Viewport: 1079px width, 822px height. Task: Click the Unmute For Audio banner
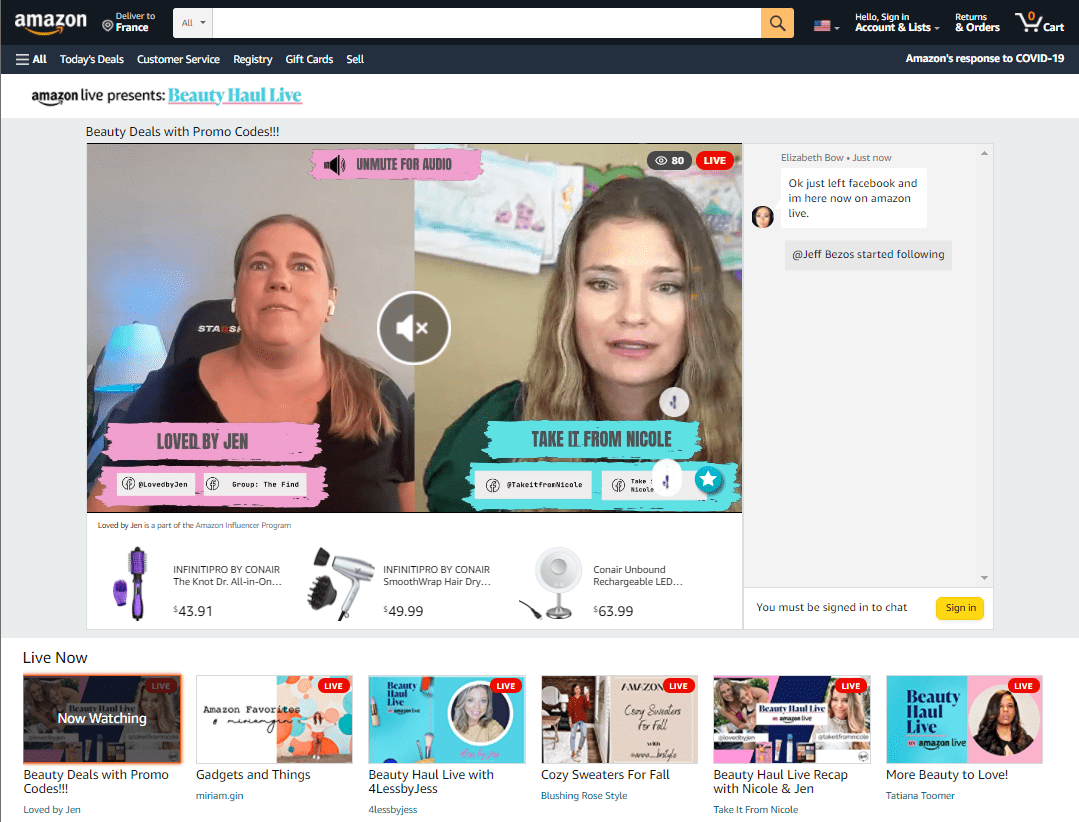[x=397, y=164]
